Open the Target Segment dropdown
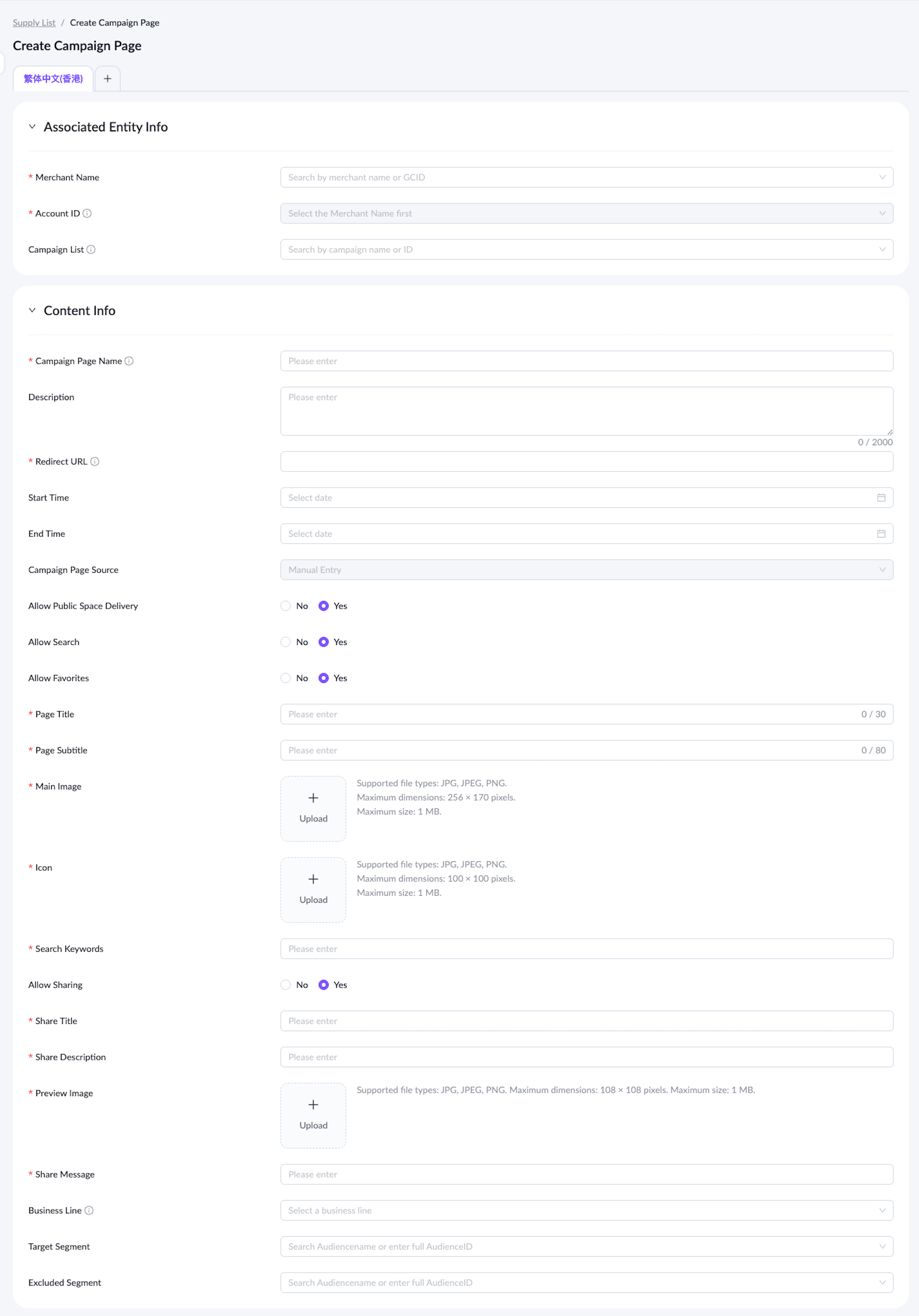919x1316 pixels. pos(587,1247)
